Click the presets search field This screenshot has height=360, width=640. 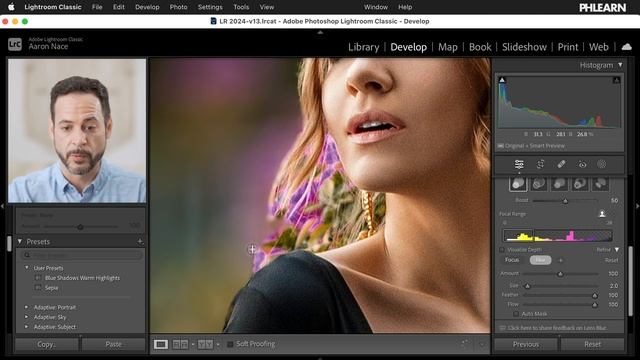(x=82, y=256)
